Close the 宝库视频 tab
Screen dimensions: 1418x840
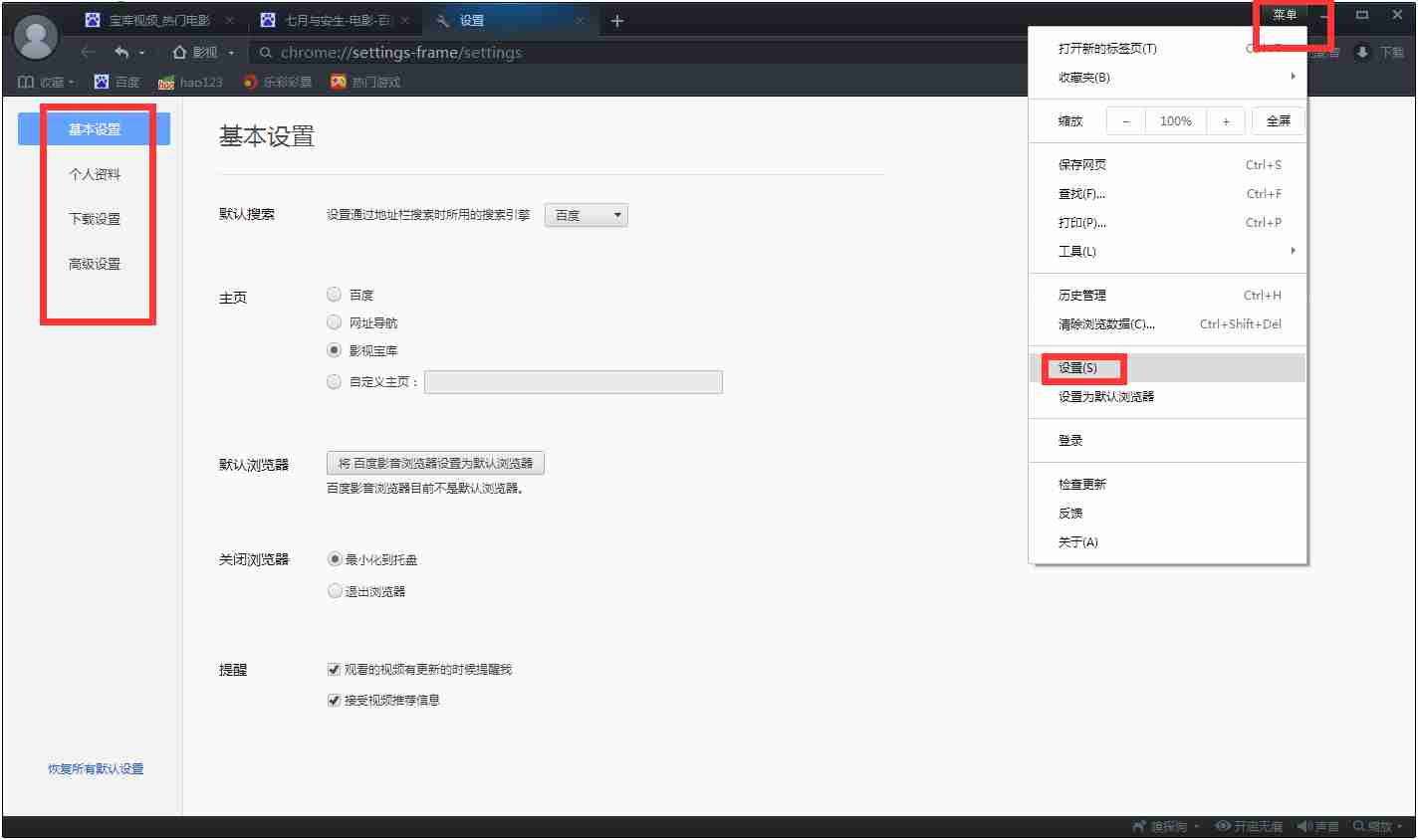229,20
